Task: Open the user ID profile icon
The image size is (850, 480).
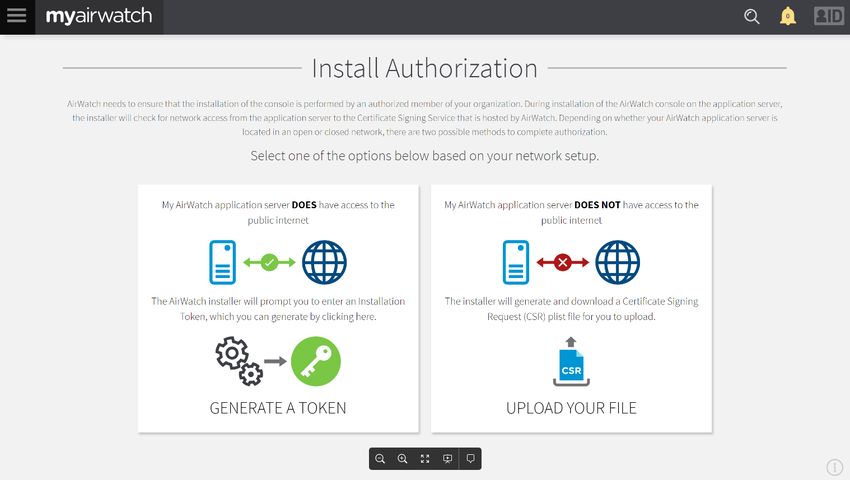Action: tap(829, 16)
